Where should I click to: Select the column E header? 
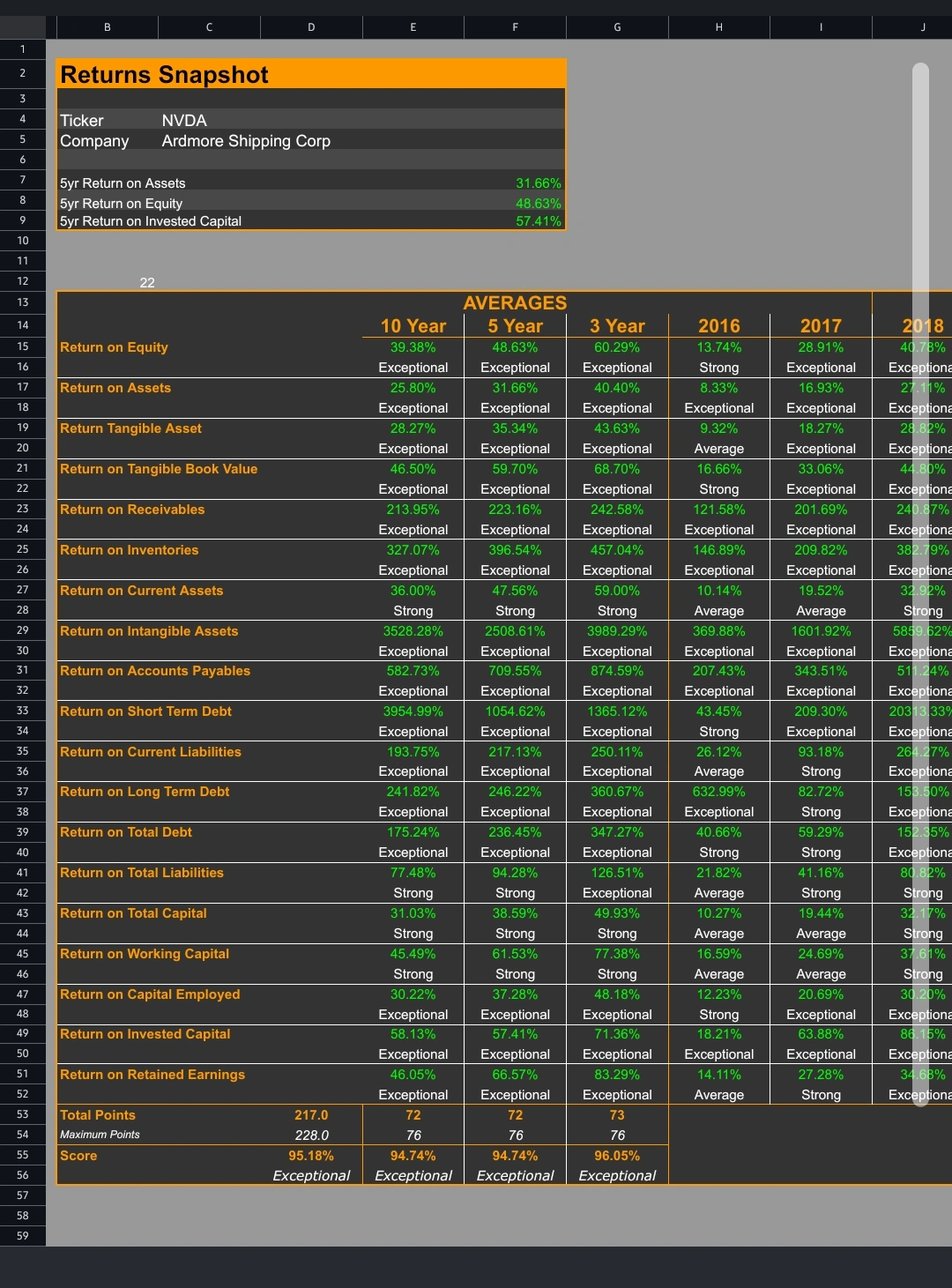pos(413,27)
